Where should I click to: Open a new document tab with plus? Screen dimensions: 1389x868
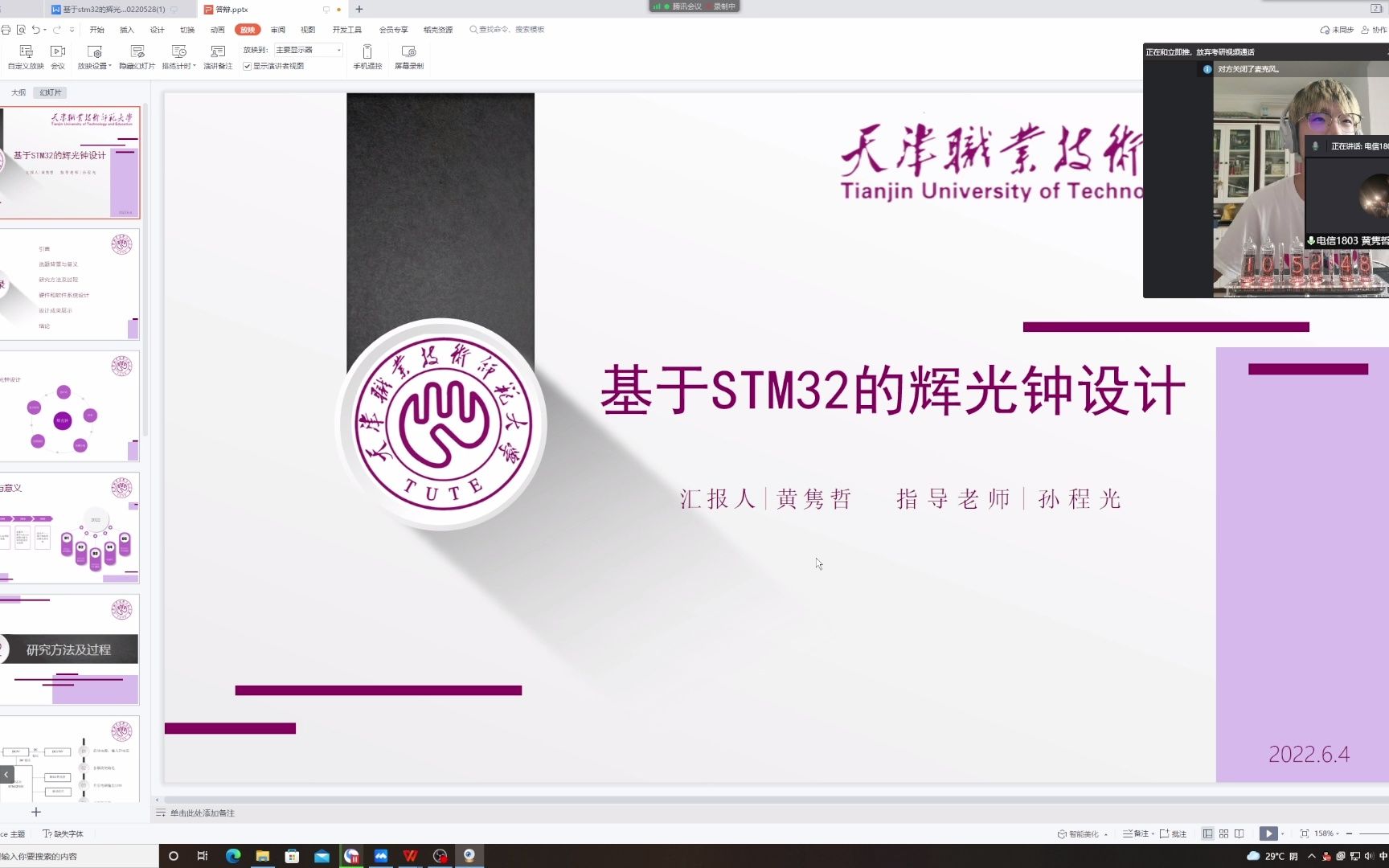pyautogui.click(x=359, y=9)
